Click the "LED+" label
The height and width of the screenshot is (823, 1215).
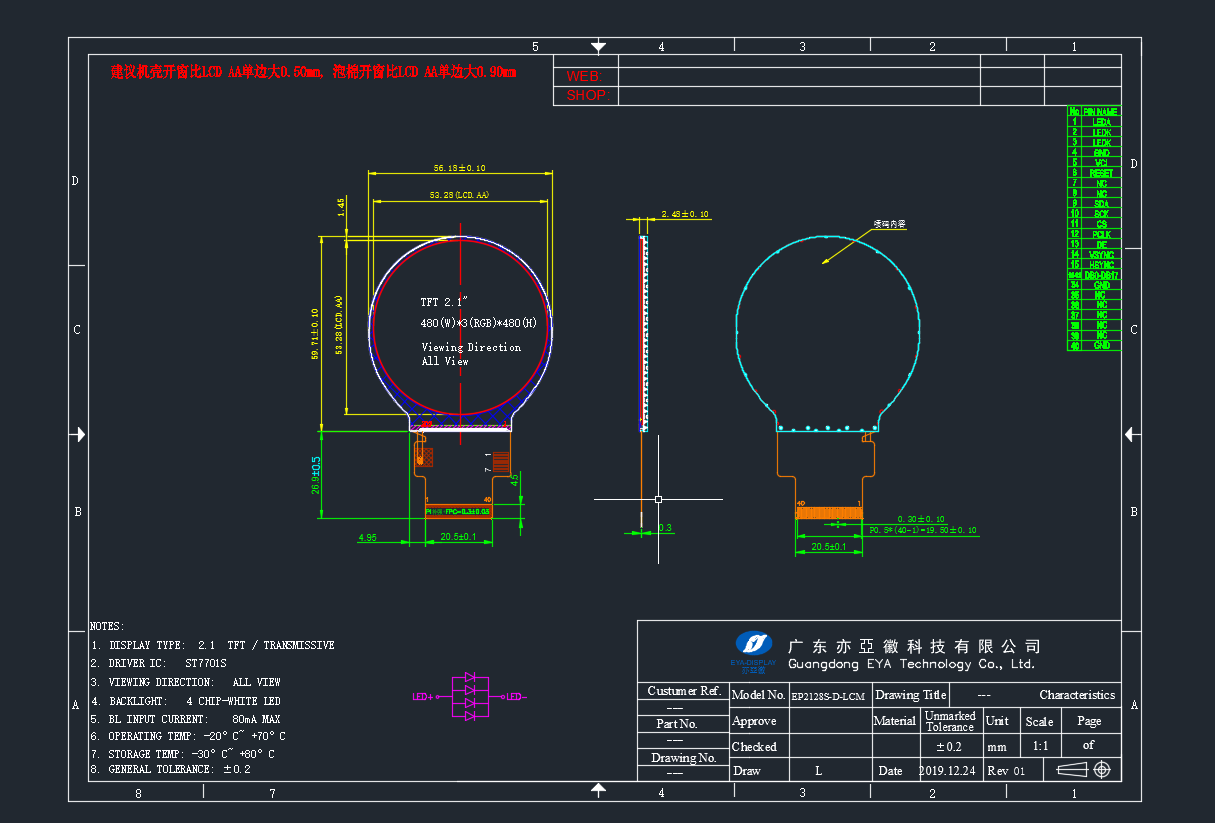click(x=423, y=697)
